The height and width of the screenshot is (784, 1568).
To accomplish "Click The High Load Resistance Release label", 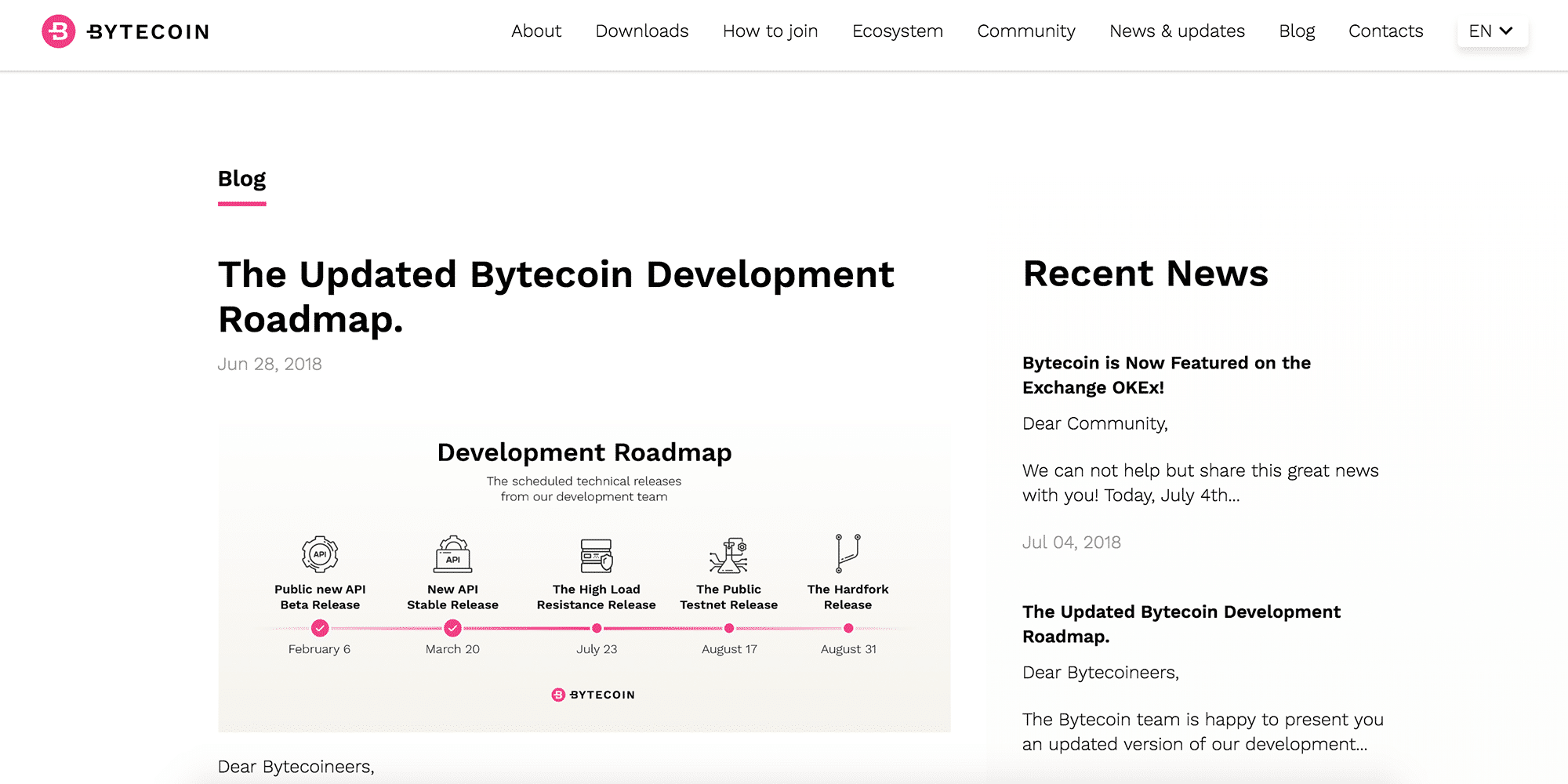I will (597, 597).
